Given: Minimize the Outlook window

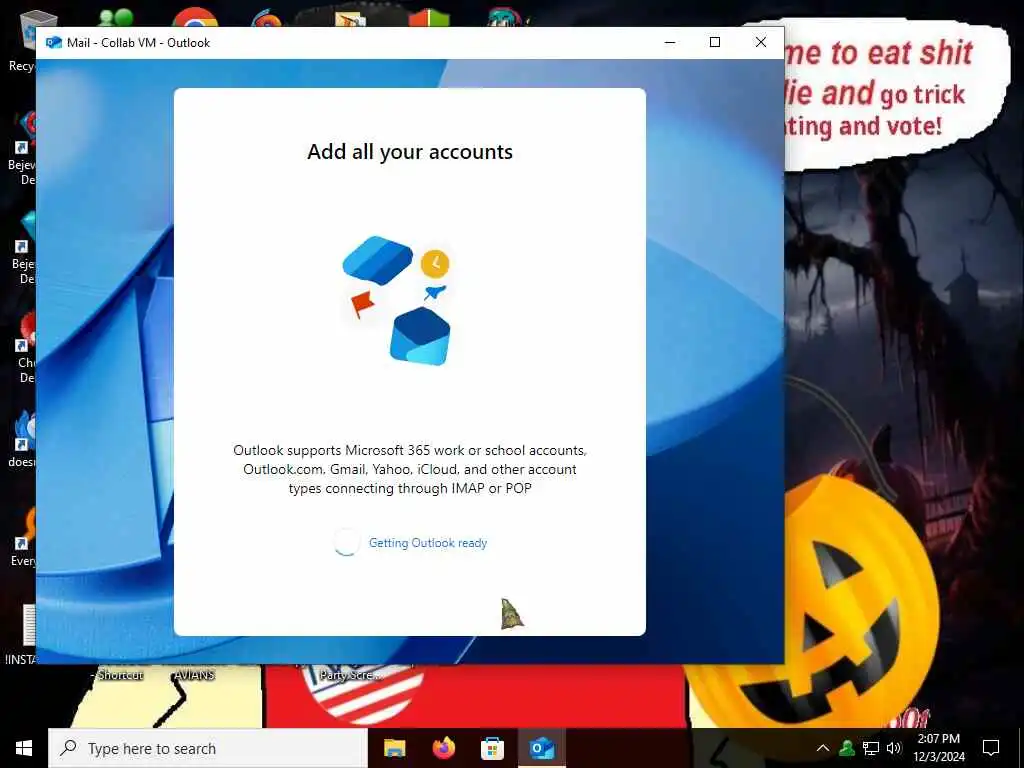Looking at the screenshot, I should [670, 42].
